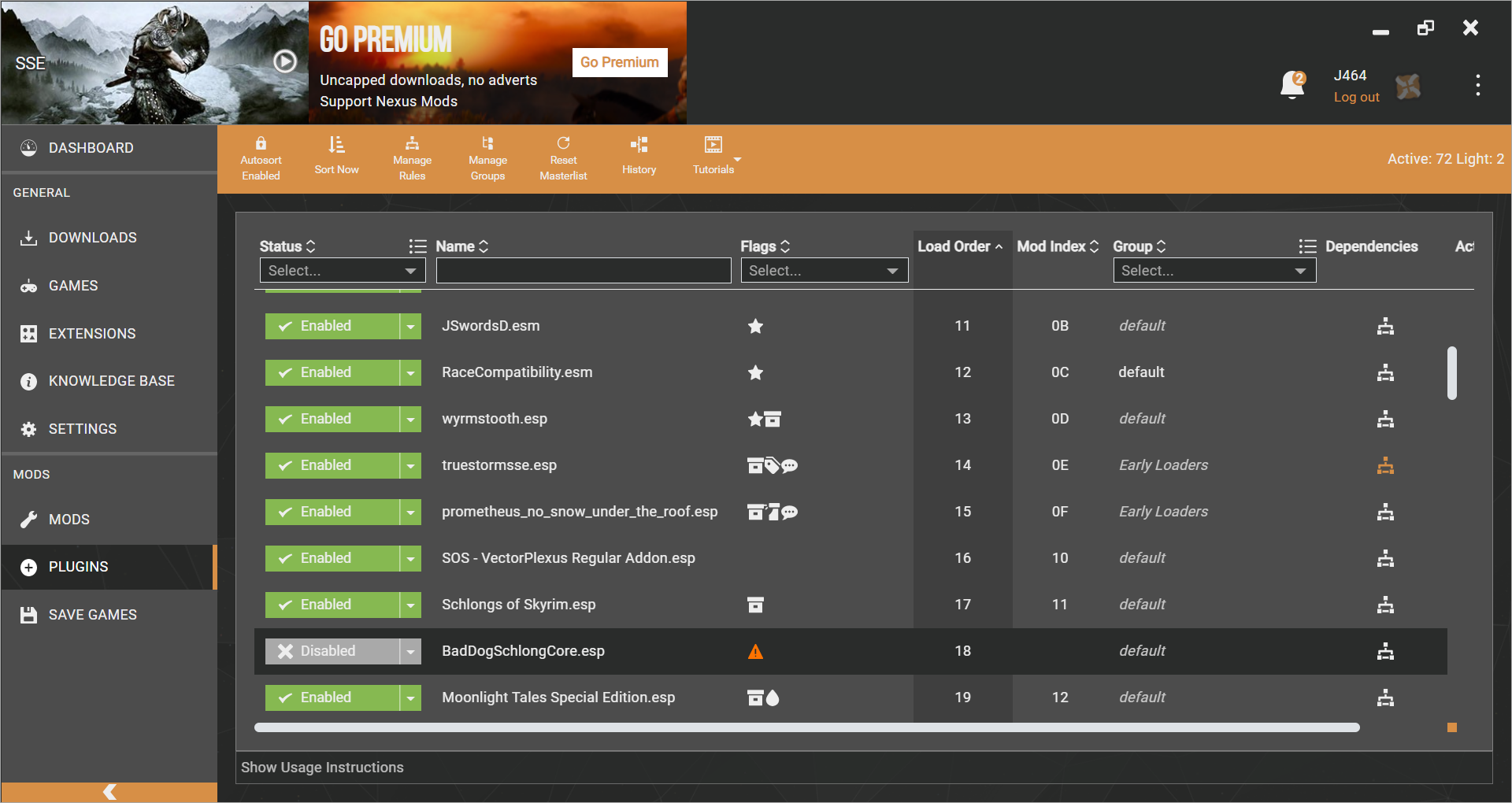Focus the Name filter text field
Screen dimensions: 1512x803
(x=584, y=270)
